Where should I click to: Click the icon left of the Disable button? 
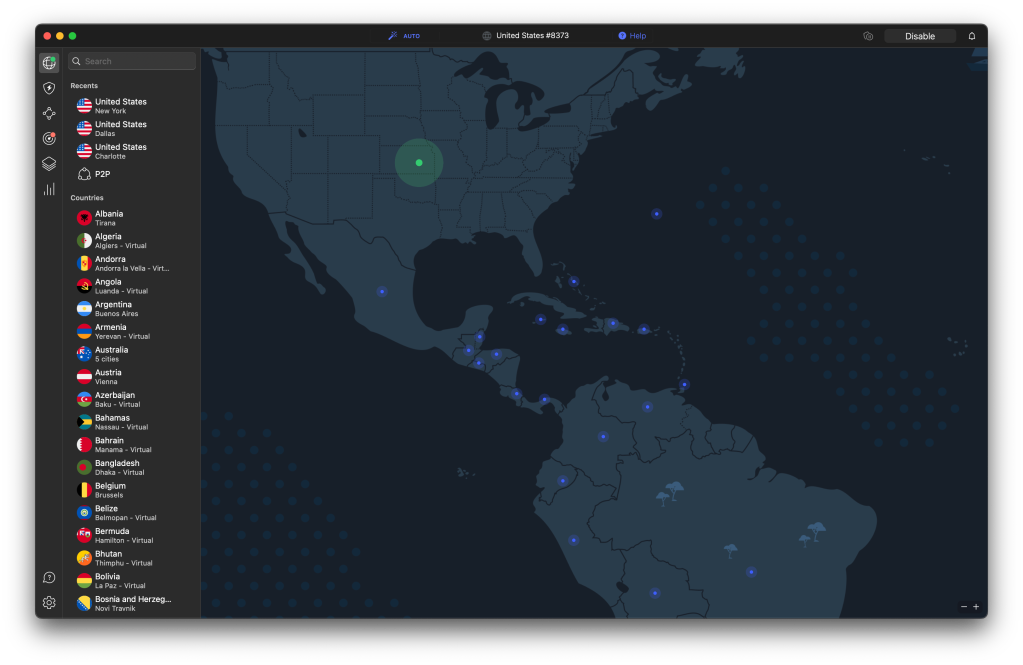(868, 36)
